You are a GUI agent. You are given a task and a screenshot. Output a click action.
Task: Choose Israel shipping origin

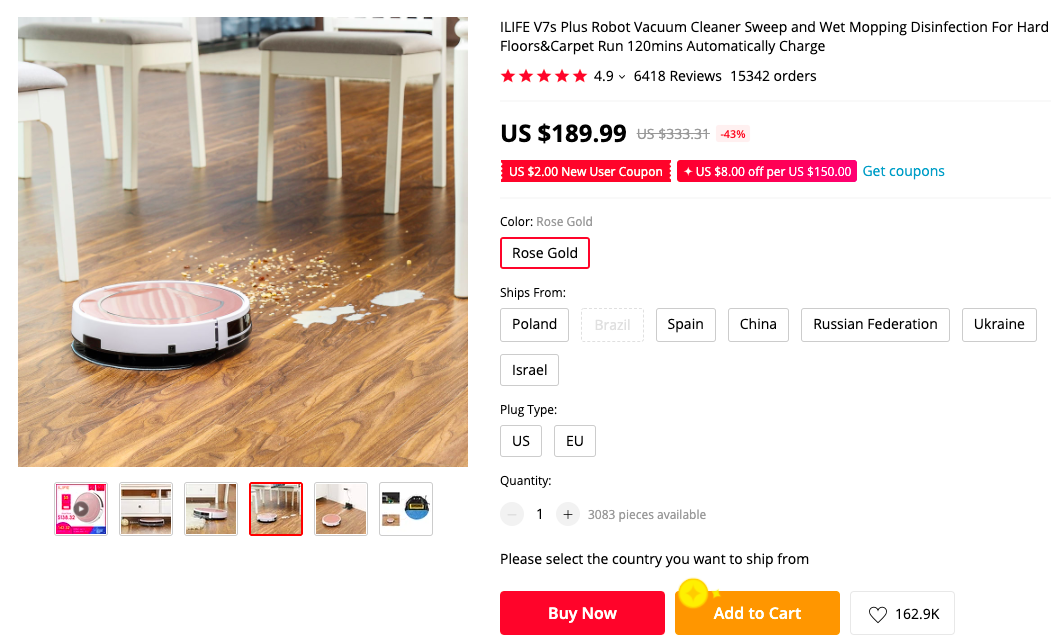(529, 370)
